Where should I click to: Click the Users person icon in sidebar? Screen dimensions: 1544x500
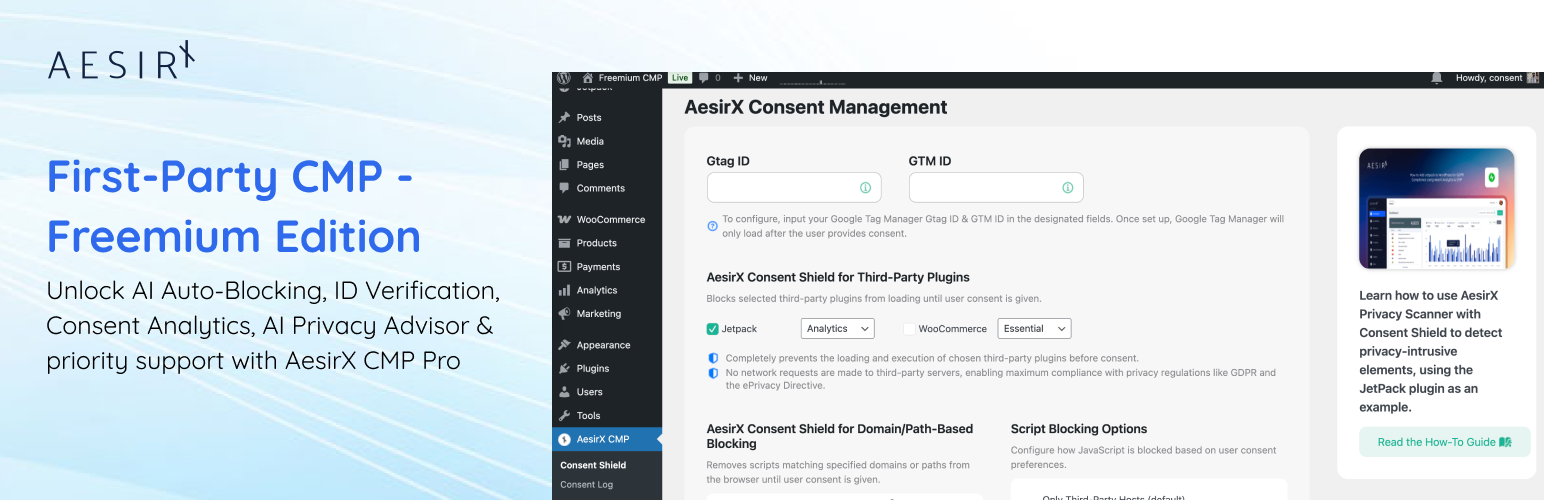(x=564, y=392)
